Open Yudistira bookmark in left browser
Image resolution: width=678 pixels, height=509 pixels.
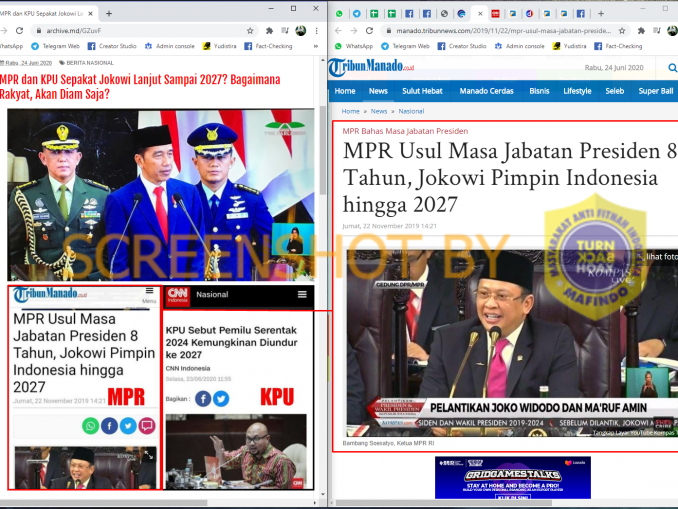(220, 46)
